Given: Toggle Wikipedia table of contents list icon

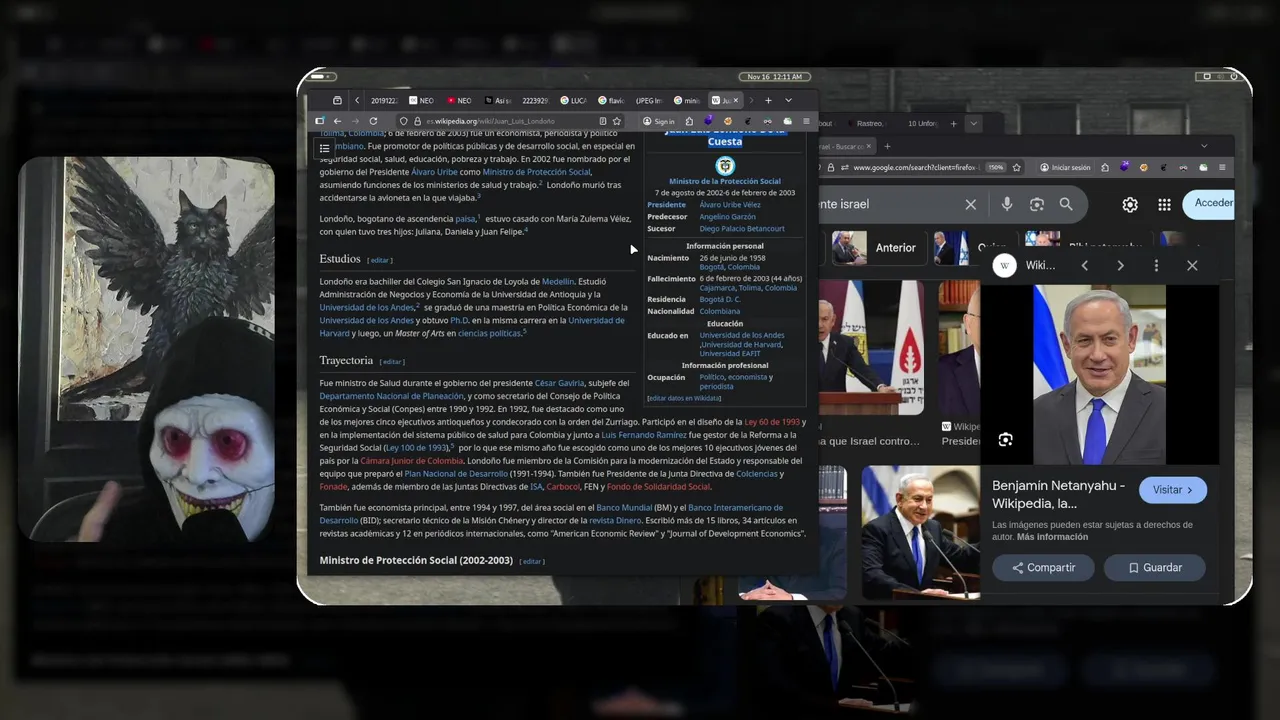Looking at the screenshot, I should [324, 148].
